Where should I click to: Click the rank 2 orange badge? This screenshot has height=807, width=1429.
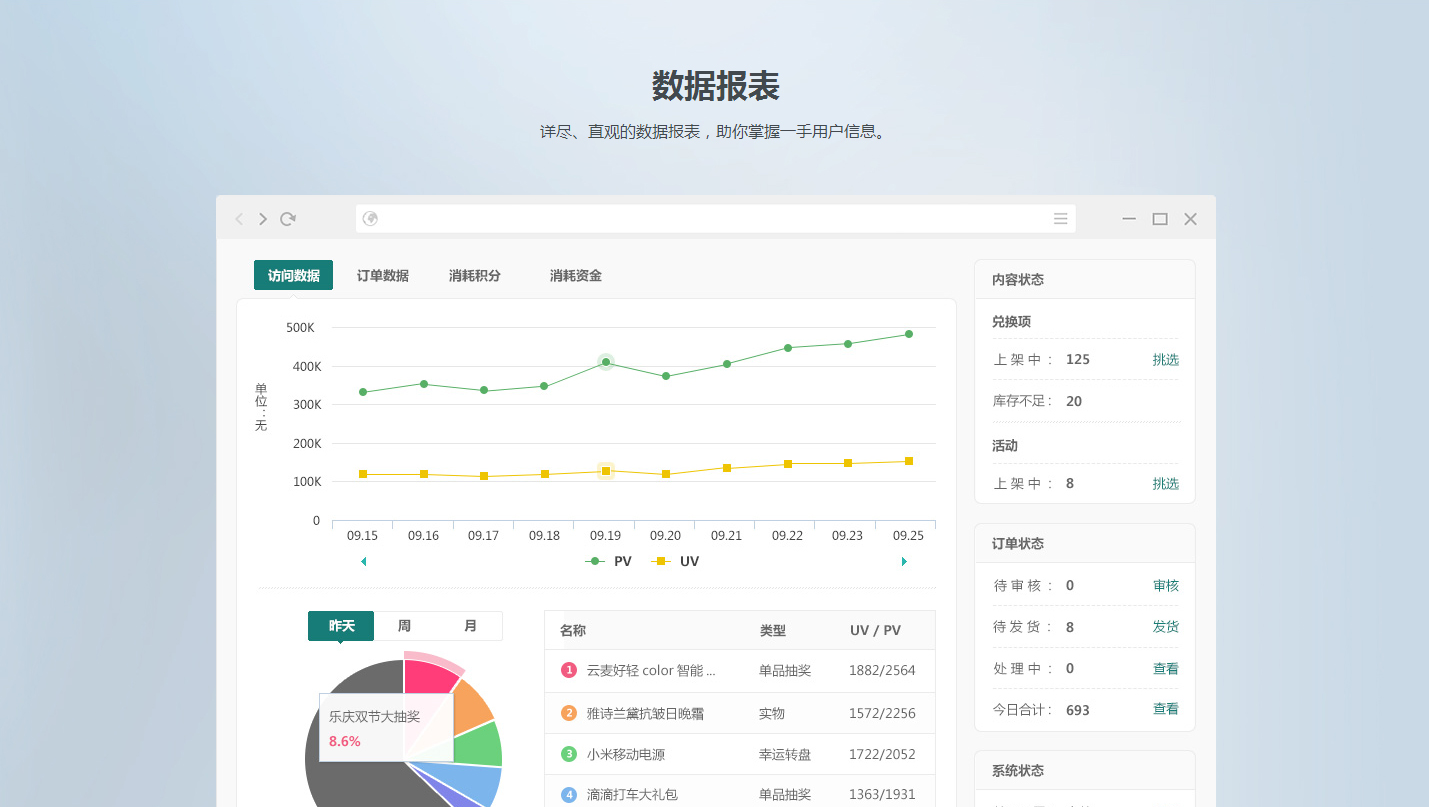[569, 713]
